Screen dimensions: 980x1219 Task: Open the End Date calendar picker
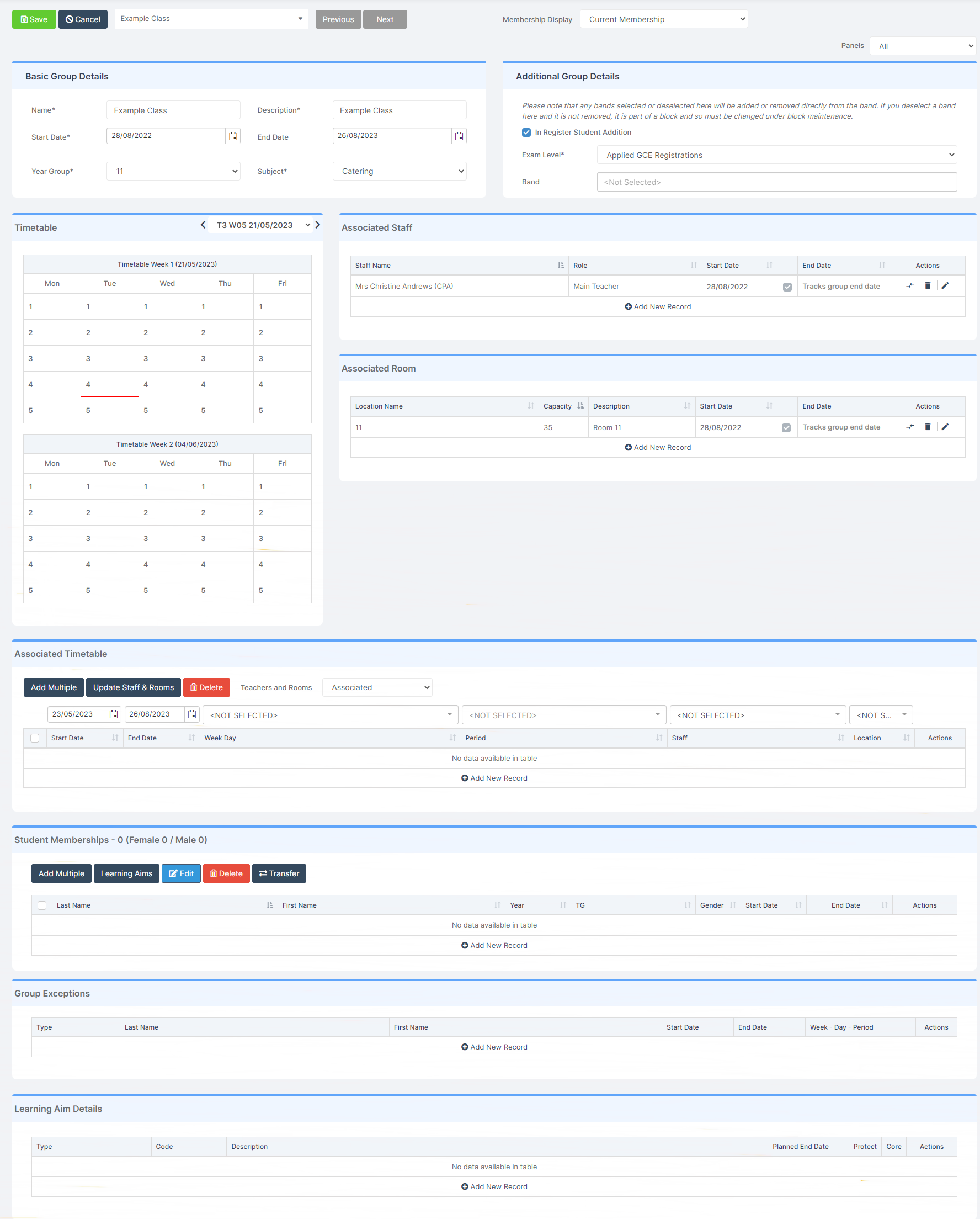pyautogui.click(x=459, y=136)
